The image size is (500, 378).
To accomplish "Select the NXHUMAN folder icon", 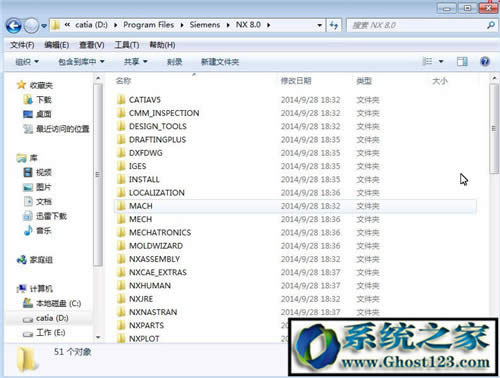I will pyautogui.click(x=121, y=285).
